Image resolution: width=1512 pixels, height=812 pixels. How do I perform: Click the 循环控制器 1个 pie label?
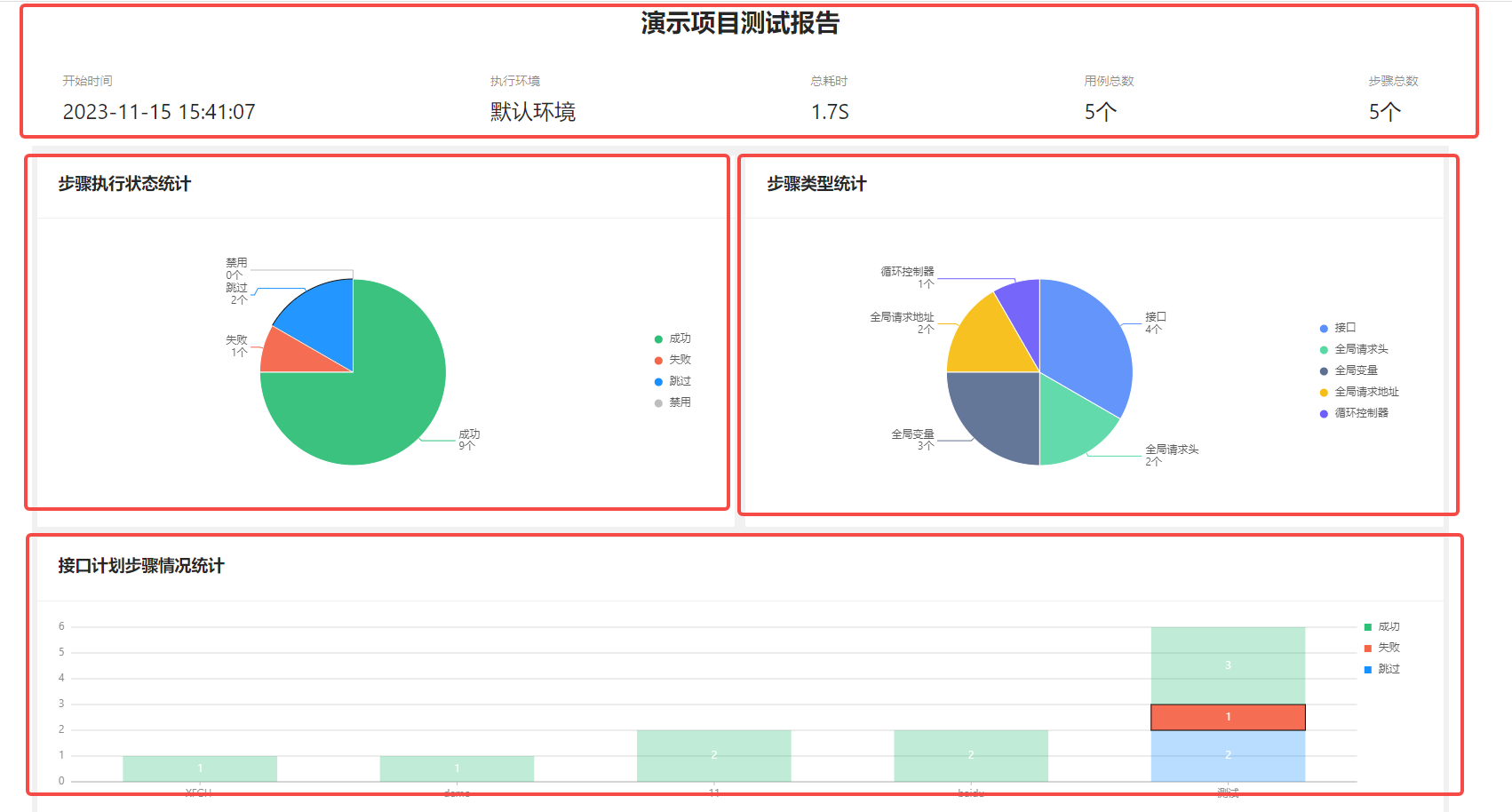(x=907, y=277)
